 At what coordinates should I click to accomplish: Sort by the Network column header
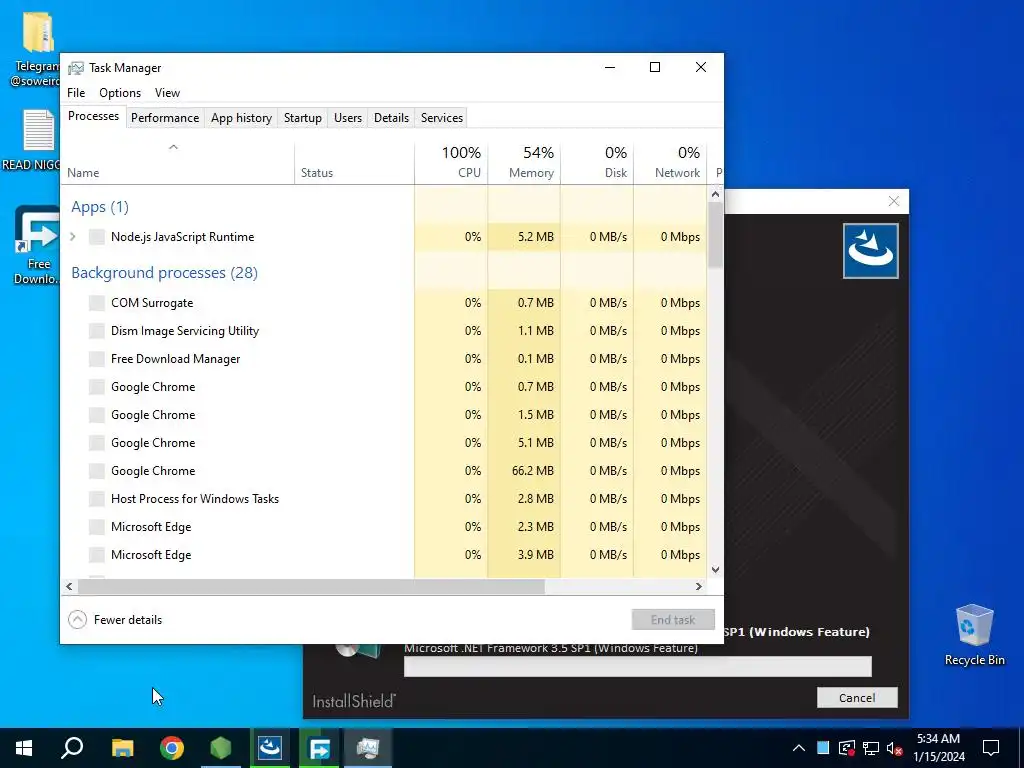coord(670,162)
